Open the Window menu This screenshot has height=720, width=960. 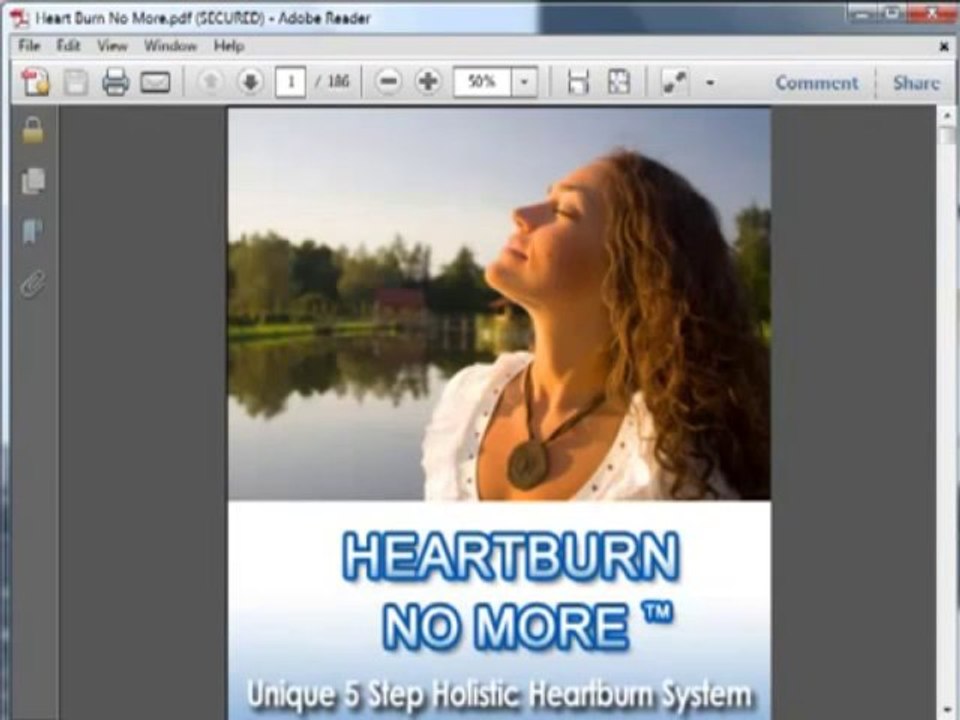170,46
